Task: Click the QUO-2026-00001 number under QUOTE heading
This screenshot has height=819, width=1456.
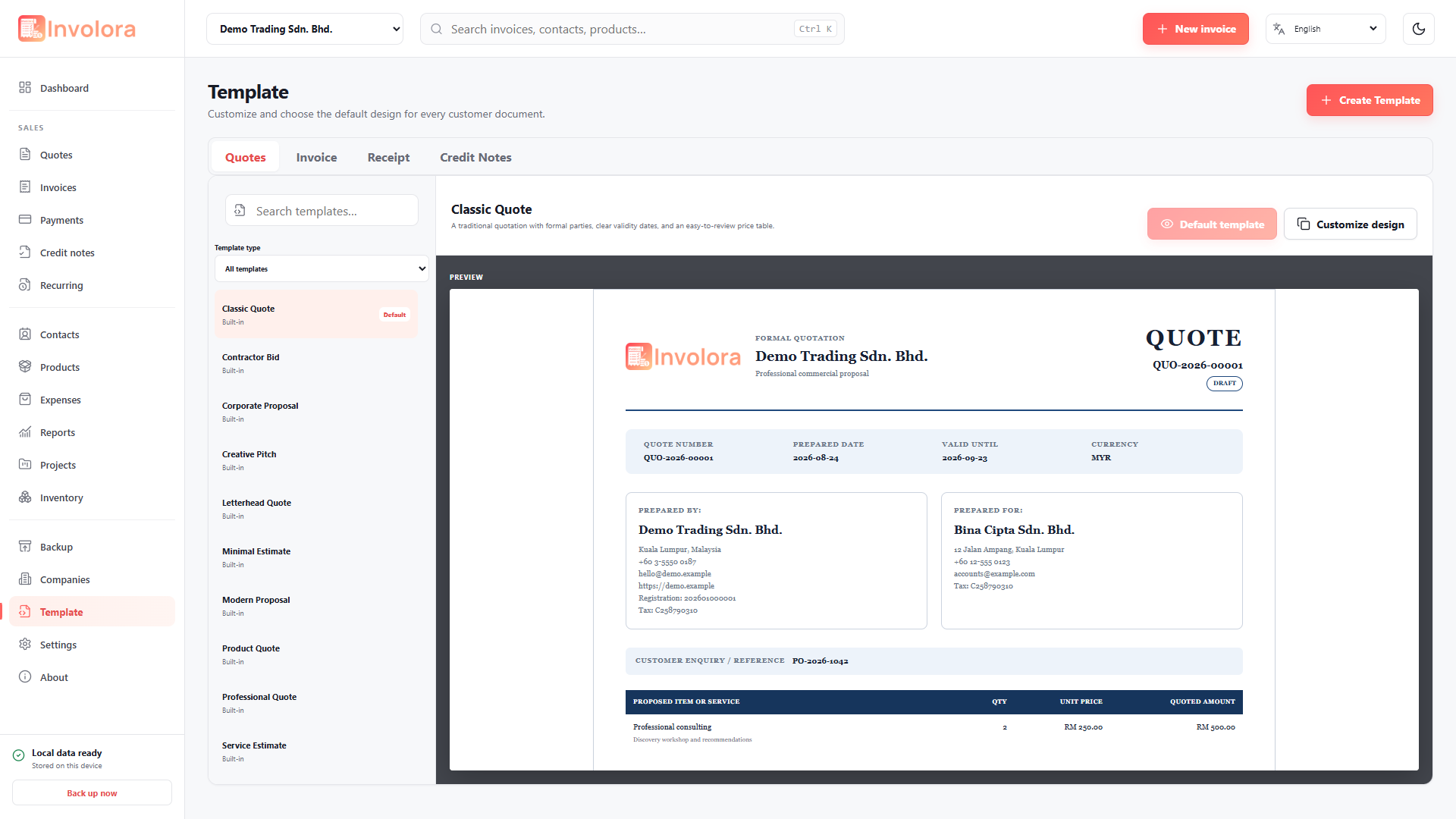Action: coord(1197,366)
